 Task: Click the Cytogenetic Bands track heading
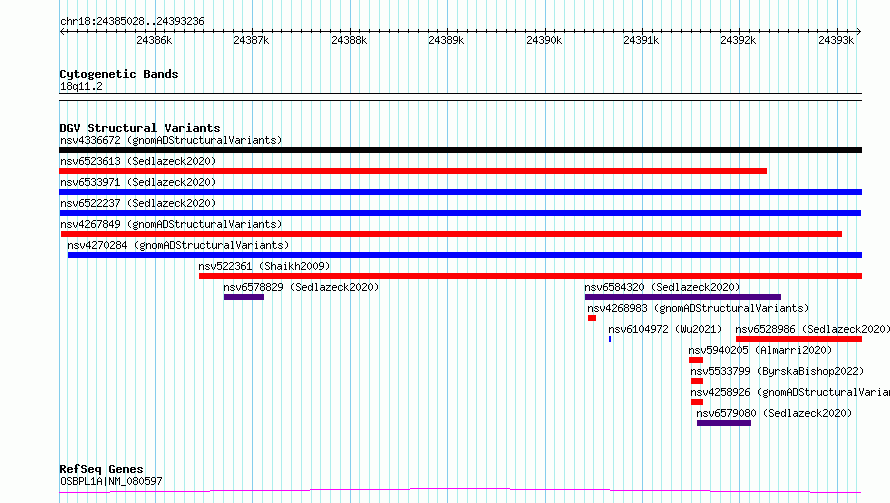(x=119, y=74)
